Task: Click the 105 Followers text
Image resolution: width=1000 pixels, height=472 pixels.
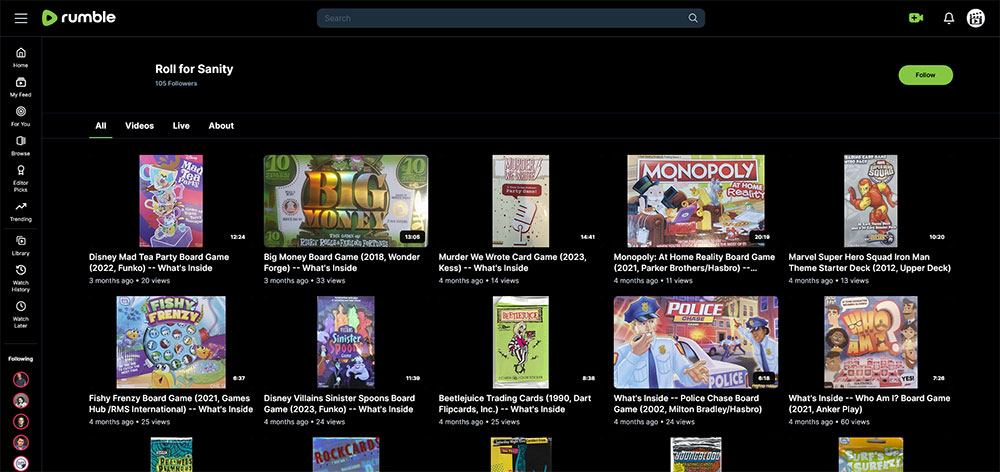Action: click(176, 84)
